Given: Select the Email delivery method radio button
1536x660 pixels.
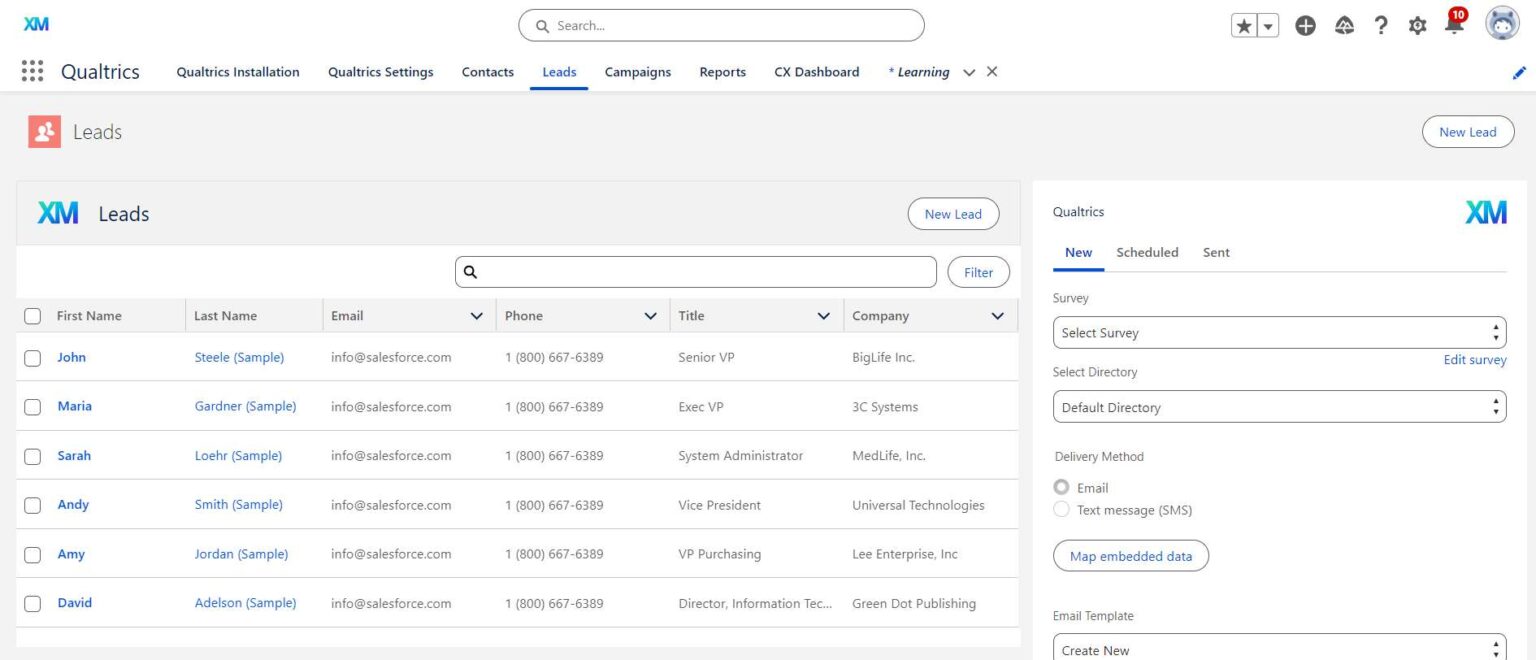Looking at the screenshot, I should click(x=1061, y=487).
